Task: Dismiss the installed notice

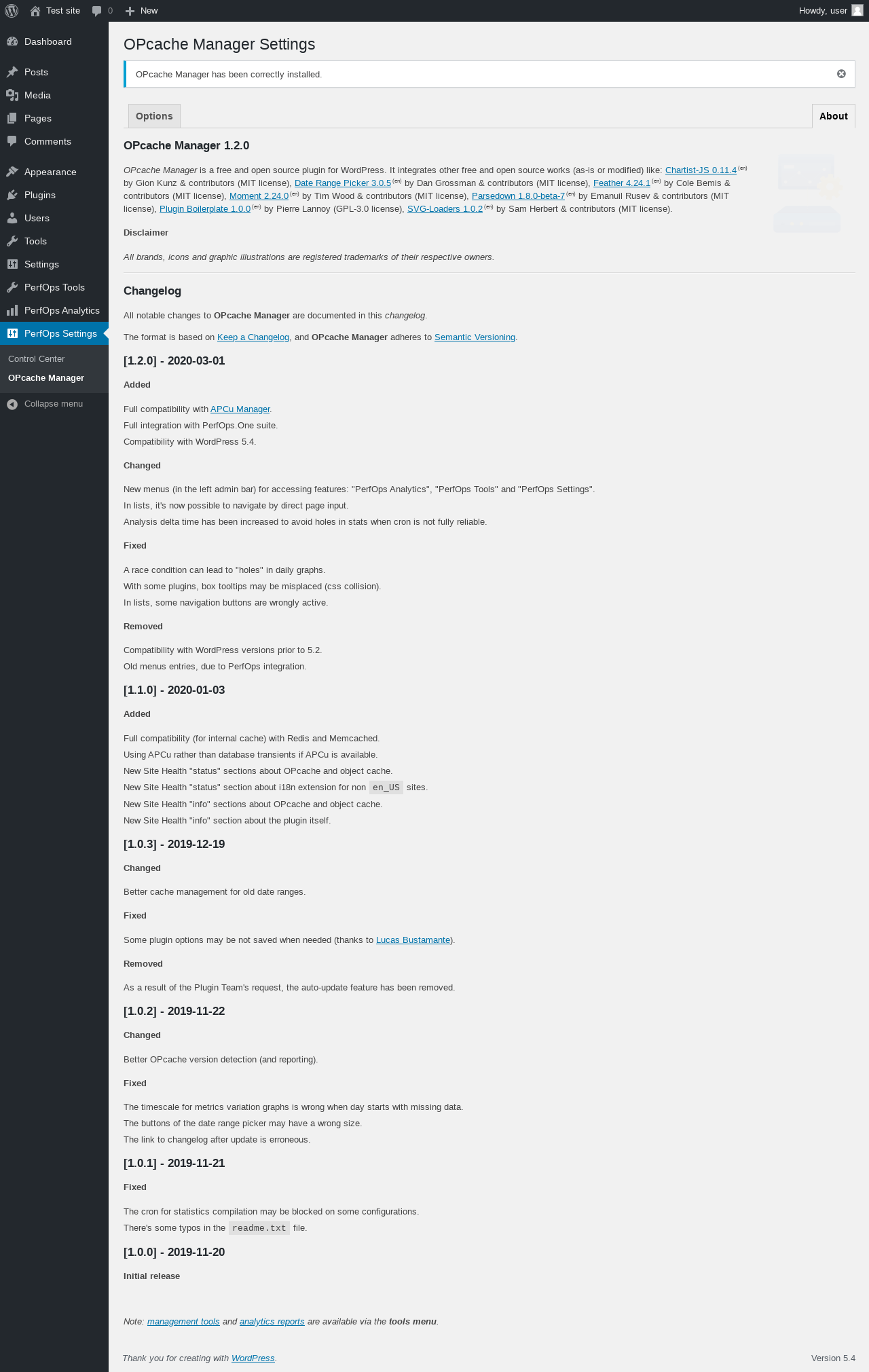Action: tap(841, 74)
